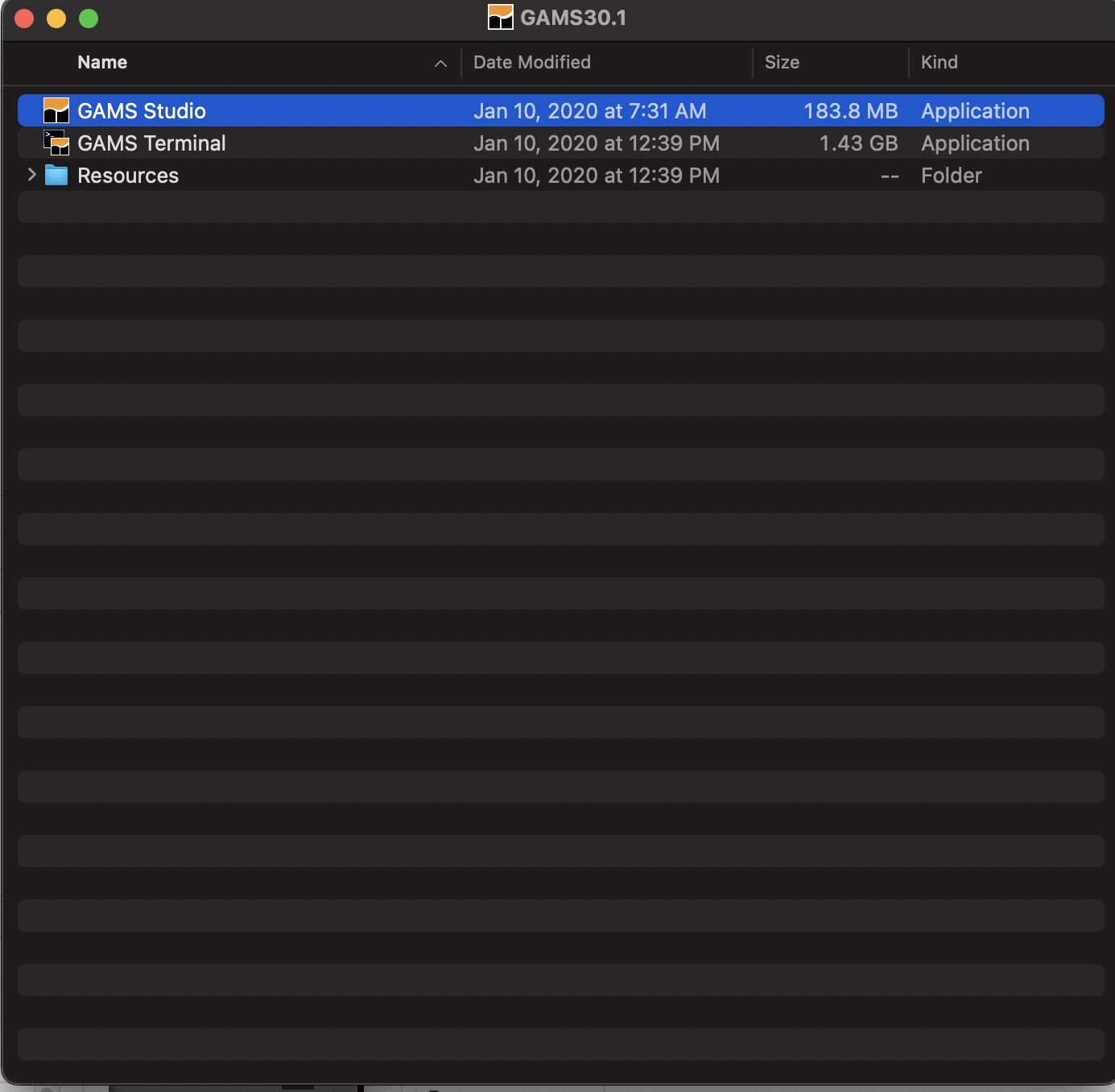
Task: Minimize the window with the yellow button
Action: [x=56, y=18]
